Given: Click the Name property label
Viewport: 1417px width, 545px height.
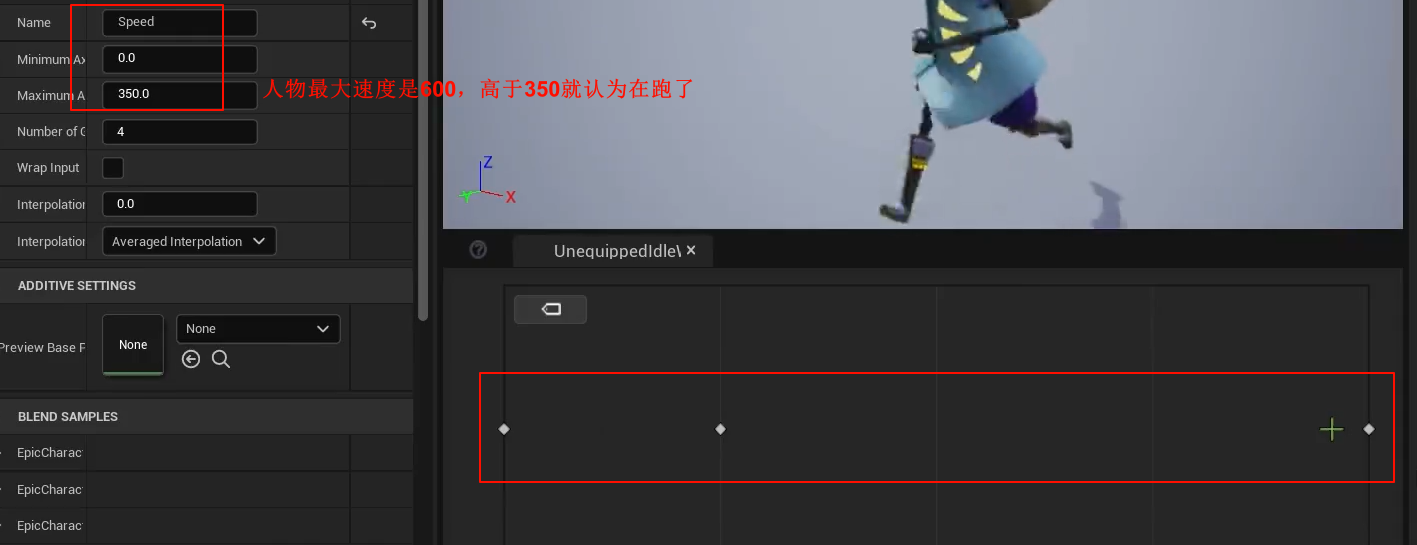Looking at the screenshot, I should tap(34, 22).
